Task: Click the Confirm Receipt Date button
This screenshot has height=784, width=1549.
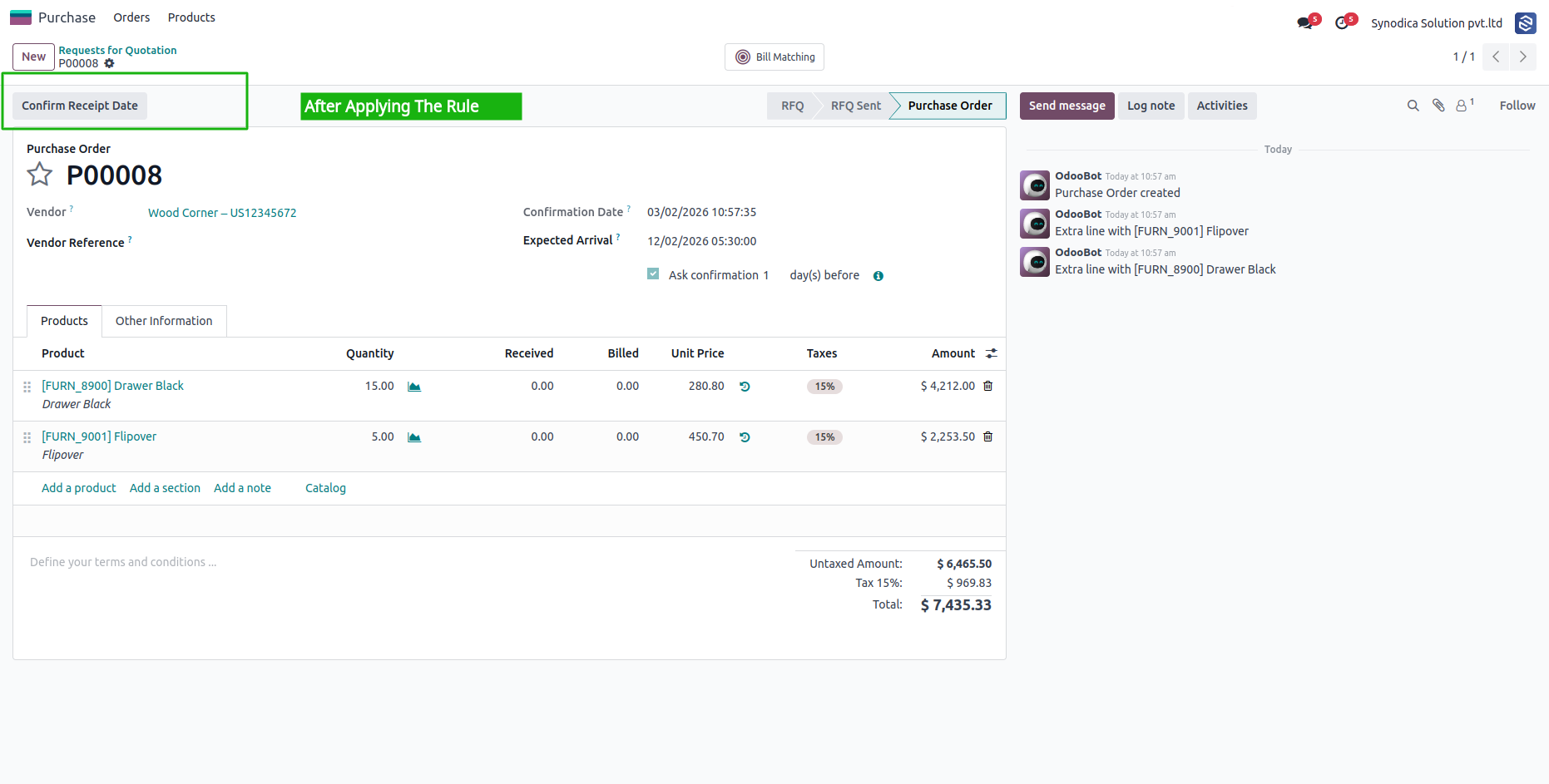Action: (x=80, y=106)
